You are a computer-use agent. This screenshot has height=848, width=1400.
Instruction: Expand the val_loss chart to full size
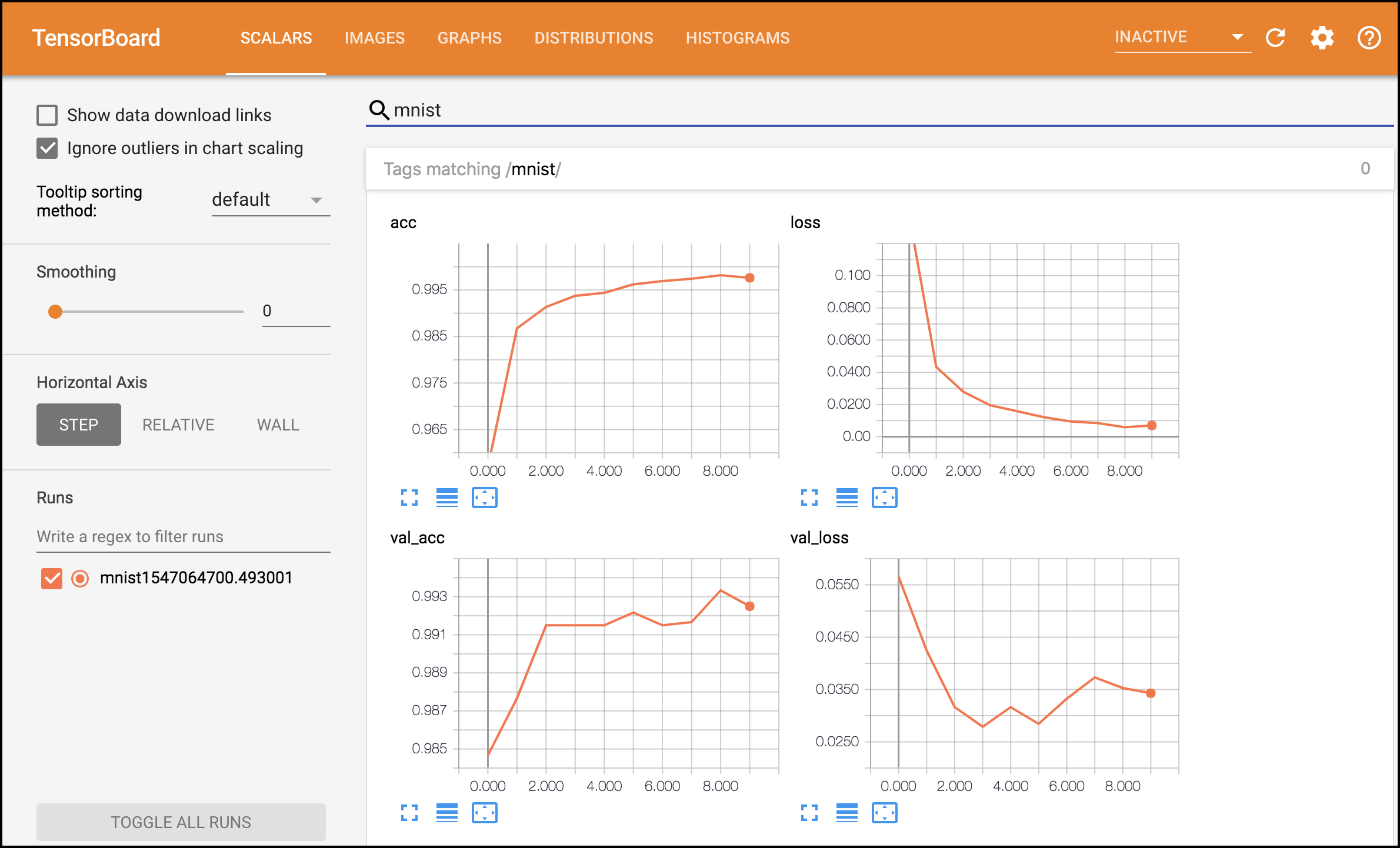click(x=809, y=813)
